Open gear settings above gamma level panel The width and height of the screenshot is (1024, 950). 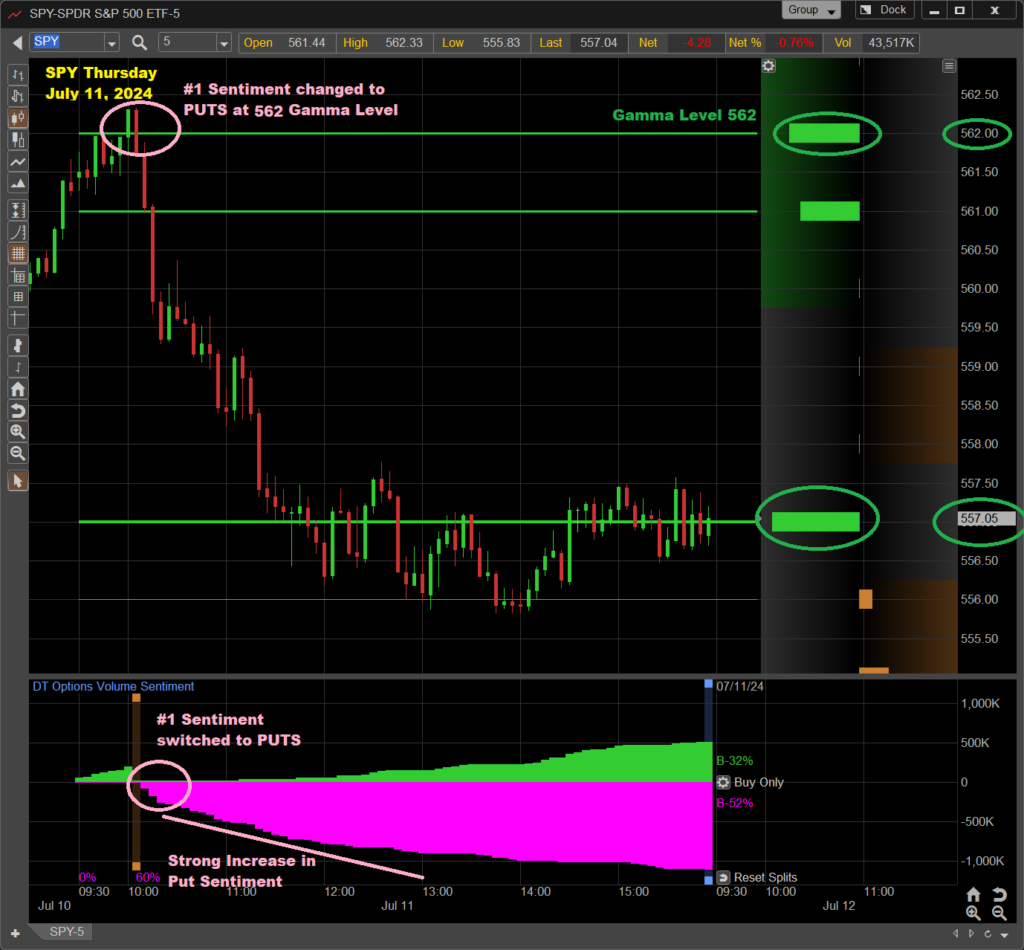click(768, 66)
